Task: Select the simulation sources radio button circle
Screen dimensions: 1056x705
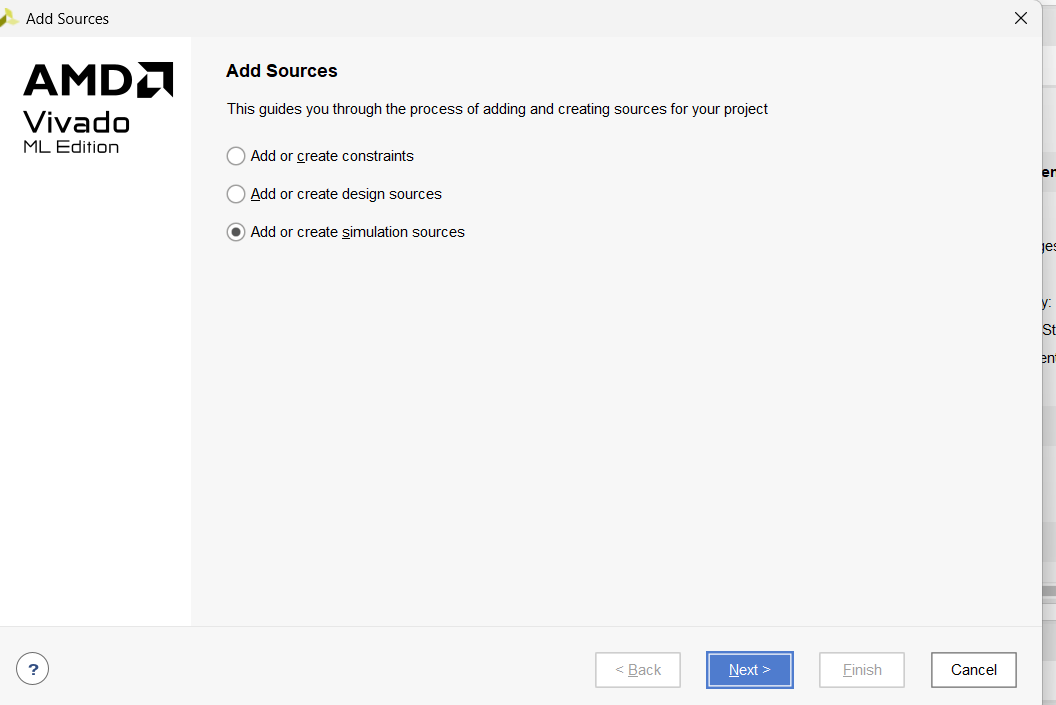Action: [236, 232]
